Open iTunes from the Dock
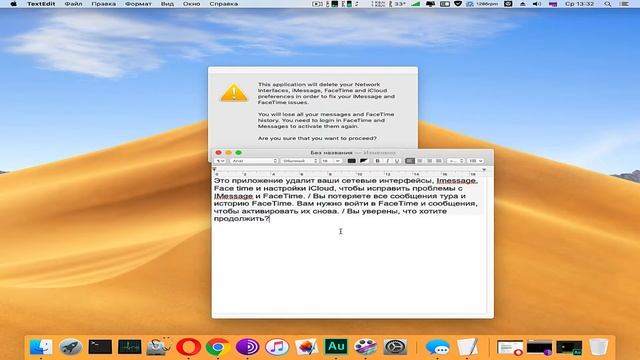 point(277,347)
